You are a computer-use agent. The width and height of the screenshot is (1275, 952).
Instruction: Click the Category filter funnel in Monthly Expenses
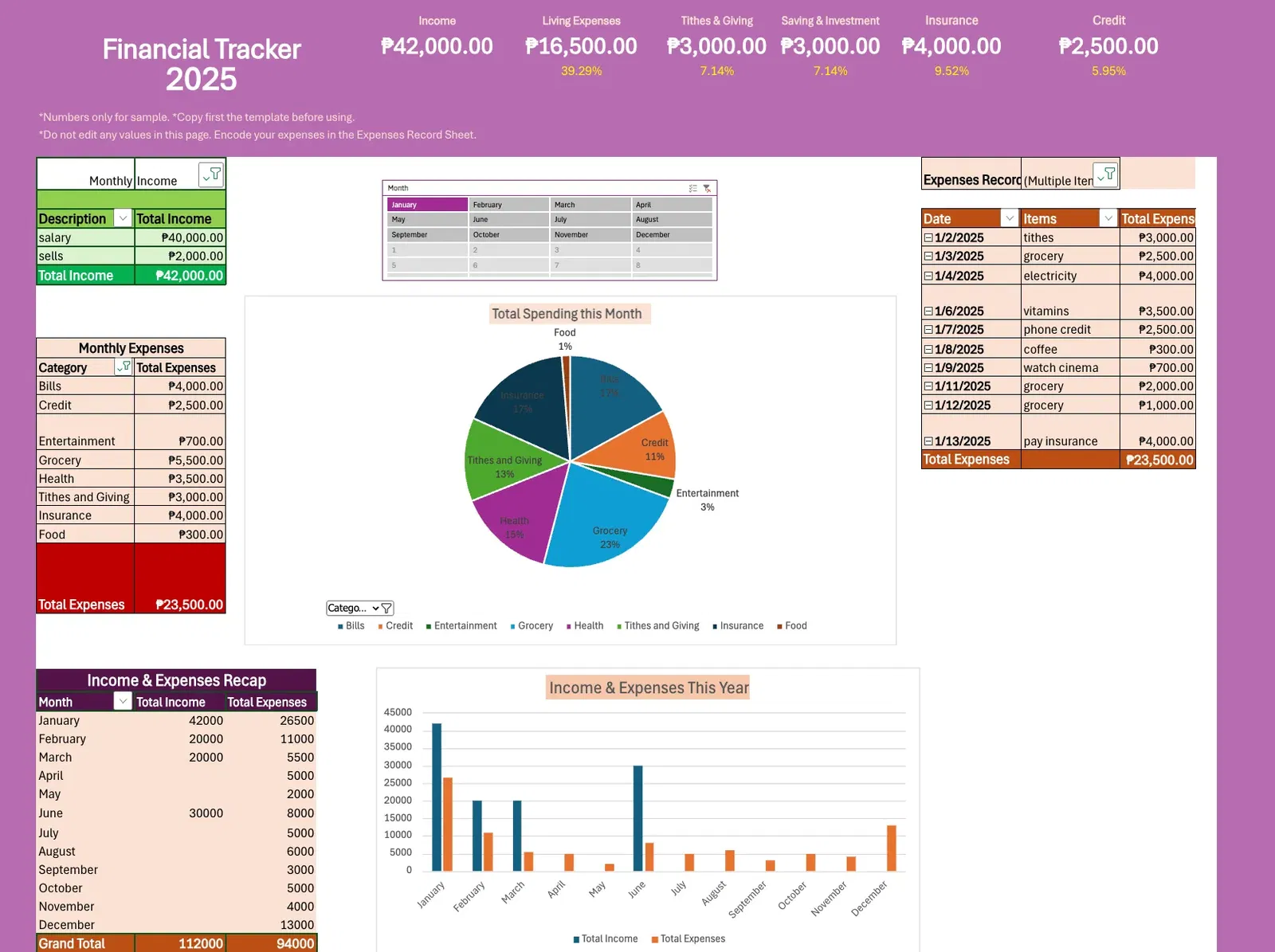coord(125,367)
